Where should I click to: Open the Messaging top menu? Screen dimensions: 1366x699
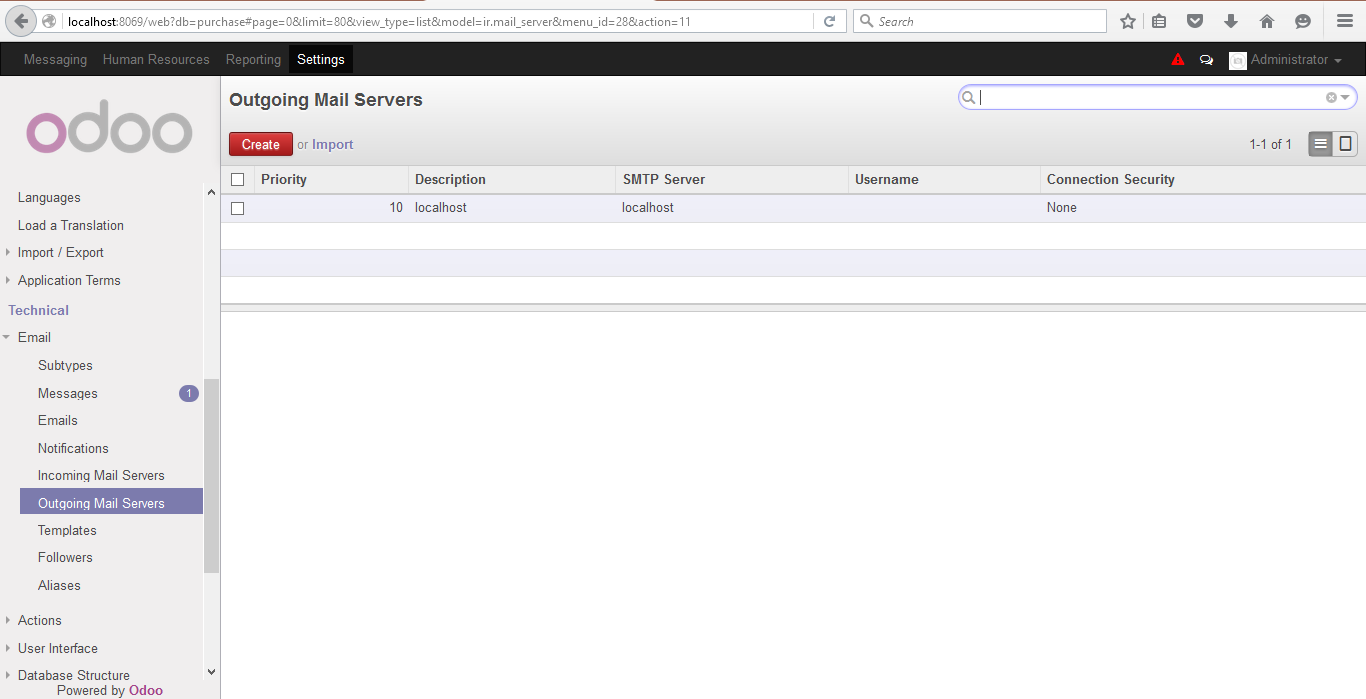click(55, 60)
